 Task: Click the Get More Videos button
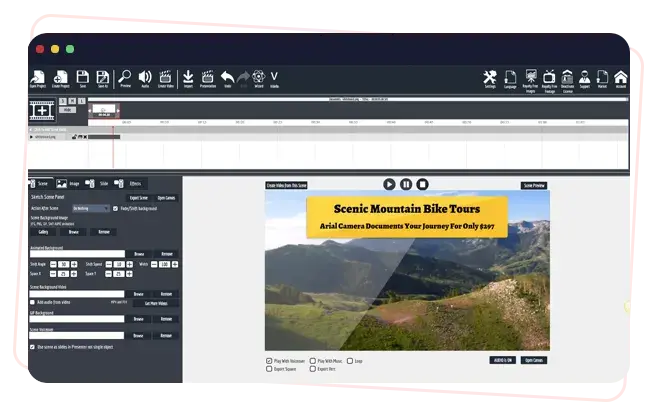coord(156,303)
